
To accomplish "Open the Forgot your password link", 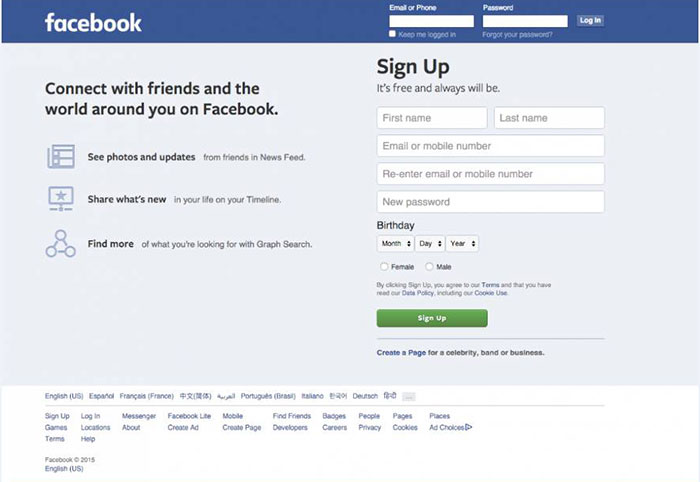I will coord(517,34).
